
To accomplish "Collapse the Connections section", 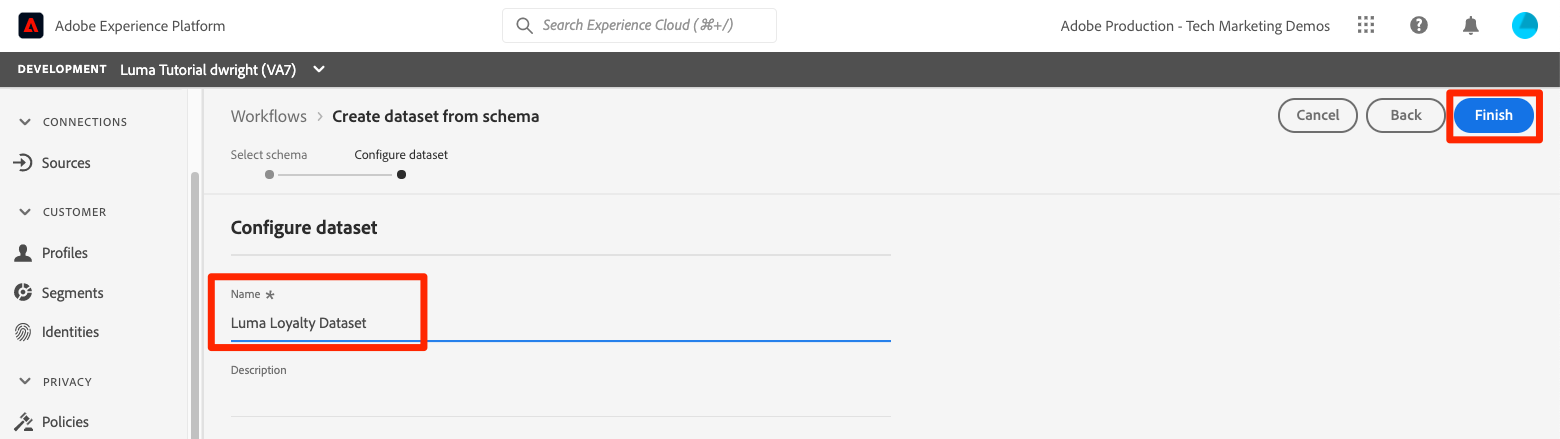I will click(26, 122).
